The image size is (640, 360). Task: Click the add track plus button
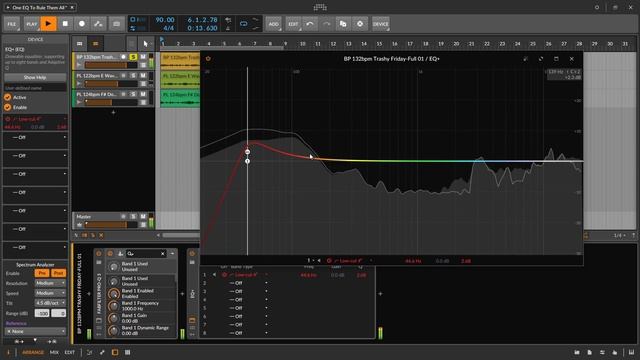(113, 112)
